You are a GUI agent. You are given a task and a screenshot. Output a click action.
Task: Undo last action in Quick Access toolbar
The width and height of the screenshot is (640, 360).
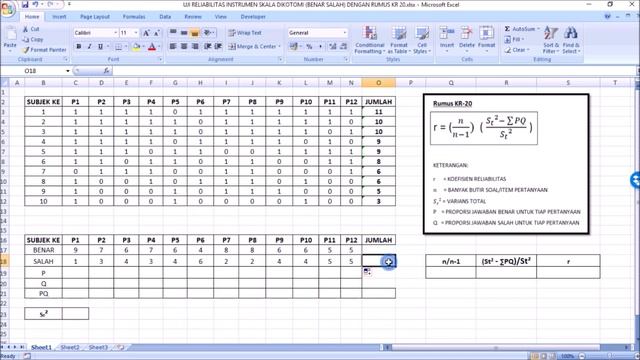click(36, 4)
